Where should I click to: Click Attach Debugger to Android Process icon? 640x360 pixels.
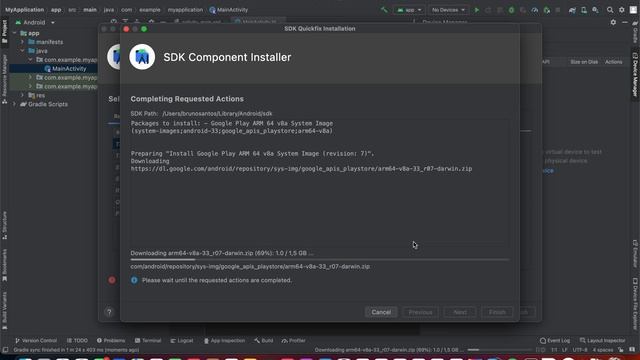click(x=547, y=10)
